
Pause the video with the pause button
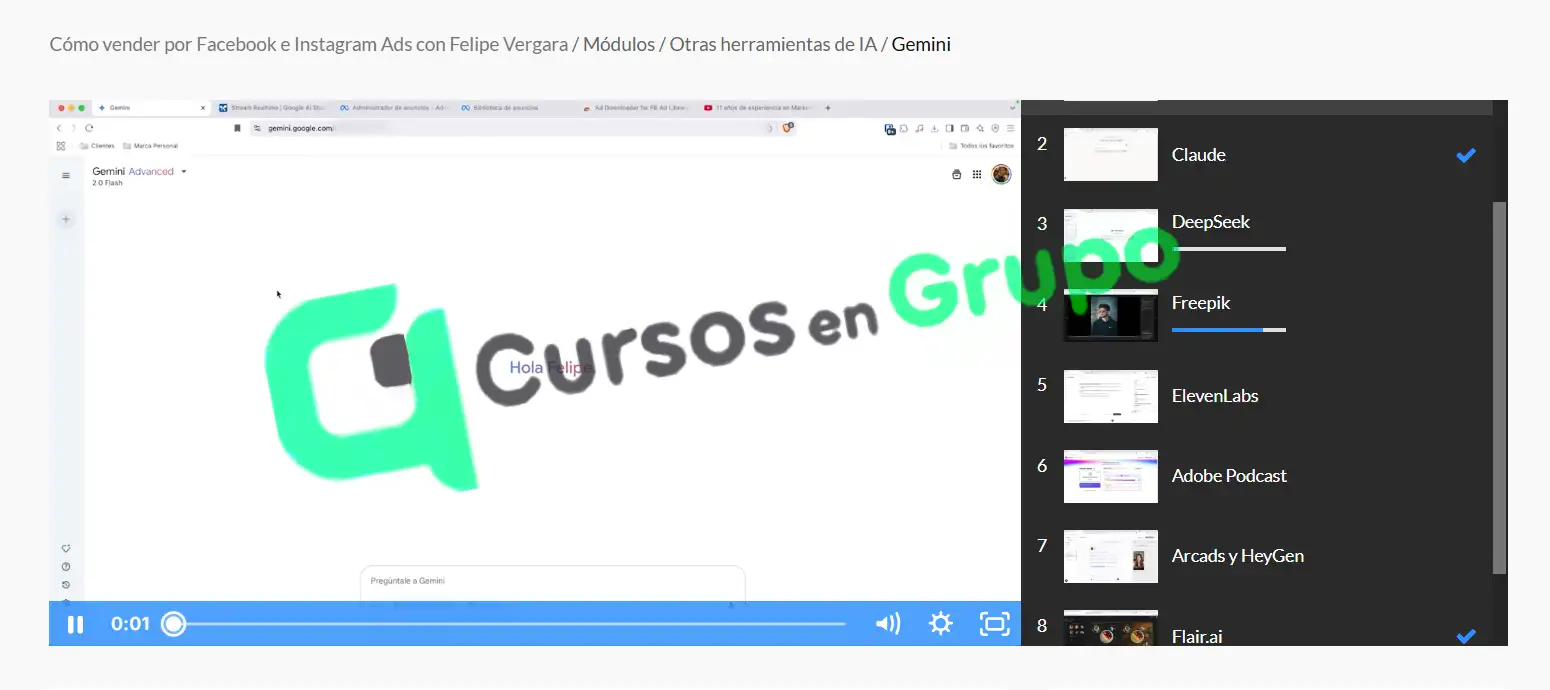[75, 623]
